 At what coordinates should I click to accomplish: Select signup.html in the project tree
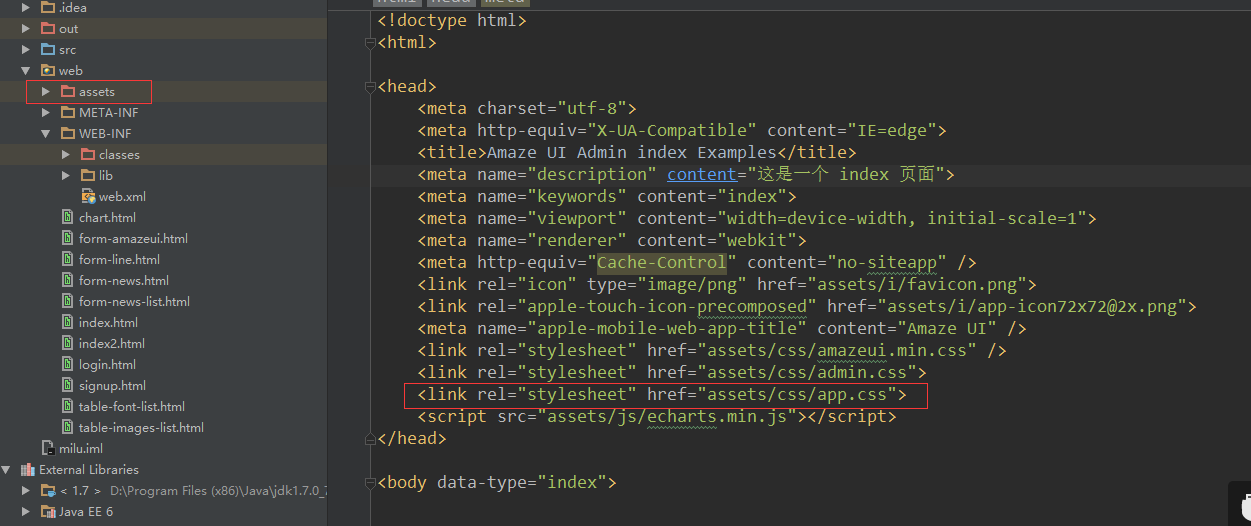click(112, 385)
